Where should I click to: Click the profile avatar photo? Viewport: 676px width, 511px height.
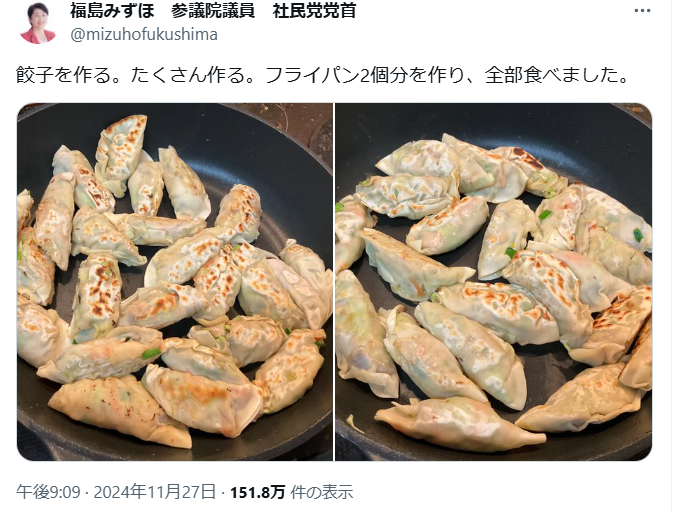click(37, 23)
